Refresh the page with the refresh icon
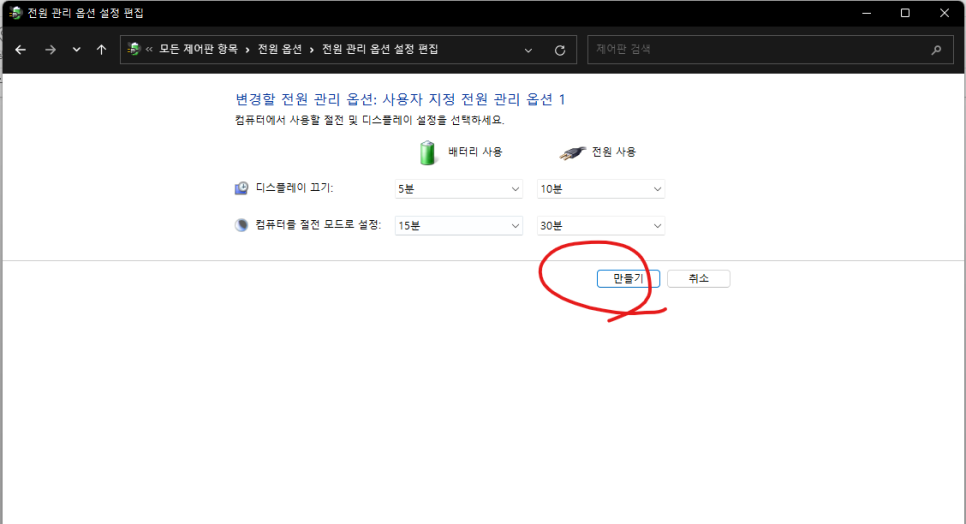Screen dimensions: 966x524 tap(559, 50)
